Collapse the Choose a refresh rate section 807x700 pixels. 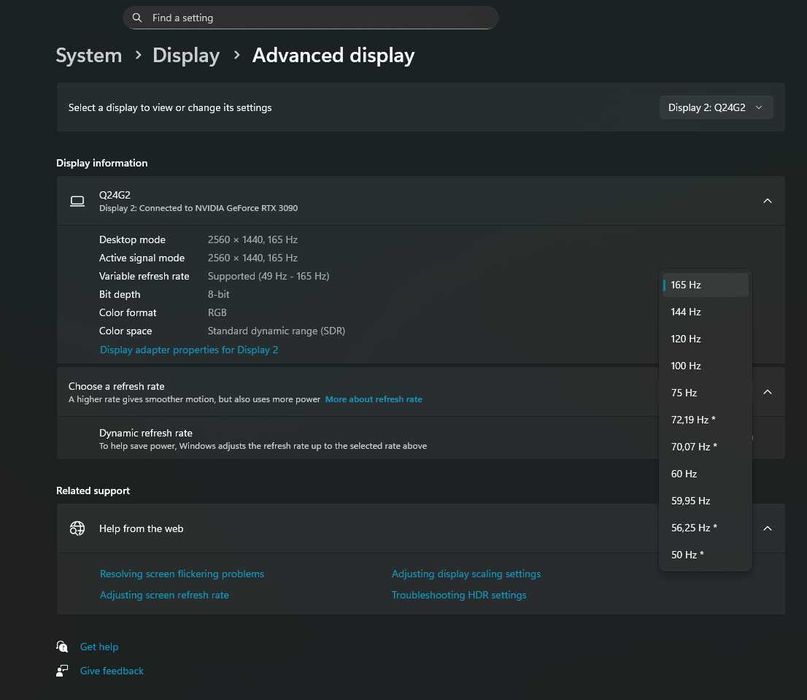[x=767, y=392]
